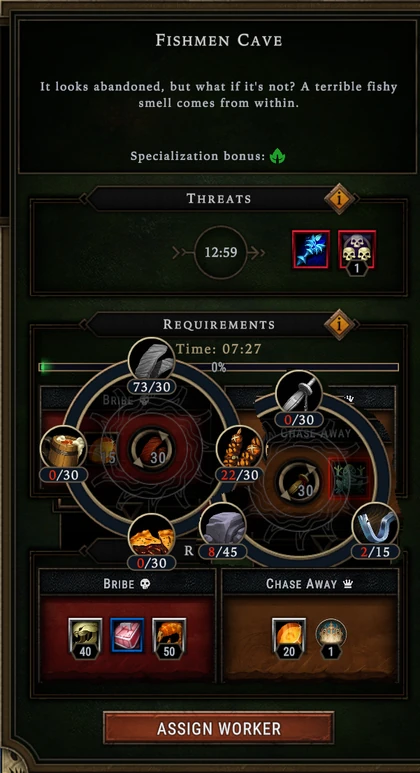Screen dimensions: 420x773
Task: Select the Bribe option header
Action: pos(127,584)
